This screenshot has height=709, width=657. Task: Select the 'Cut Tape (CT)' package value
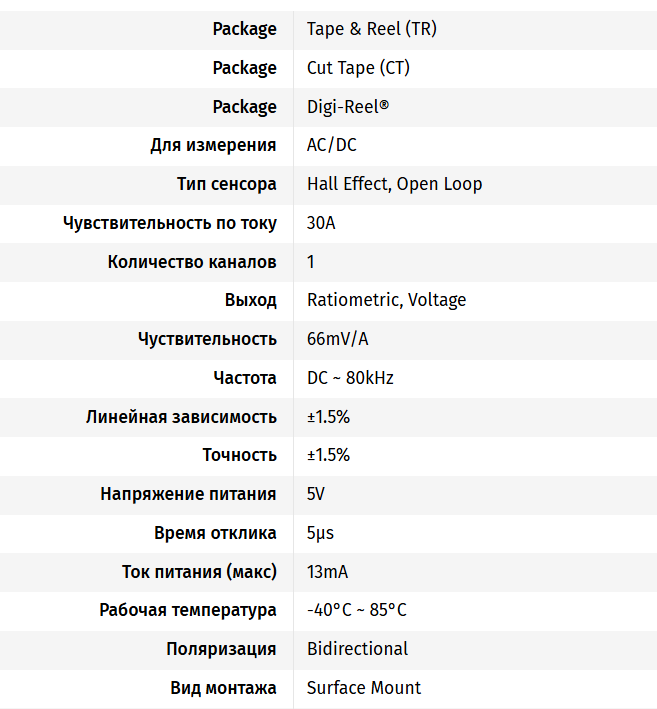358,68
